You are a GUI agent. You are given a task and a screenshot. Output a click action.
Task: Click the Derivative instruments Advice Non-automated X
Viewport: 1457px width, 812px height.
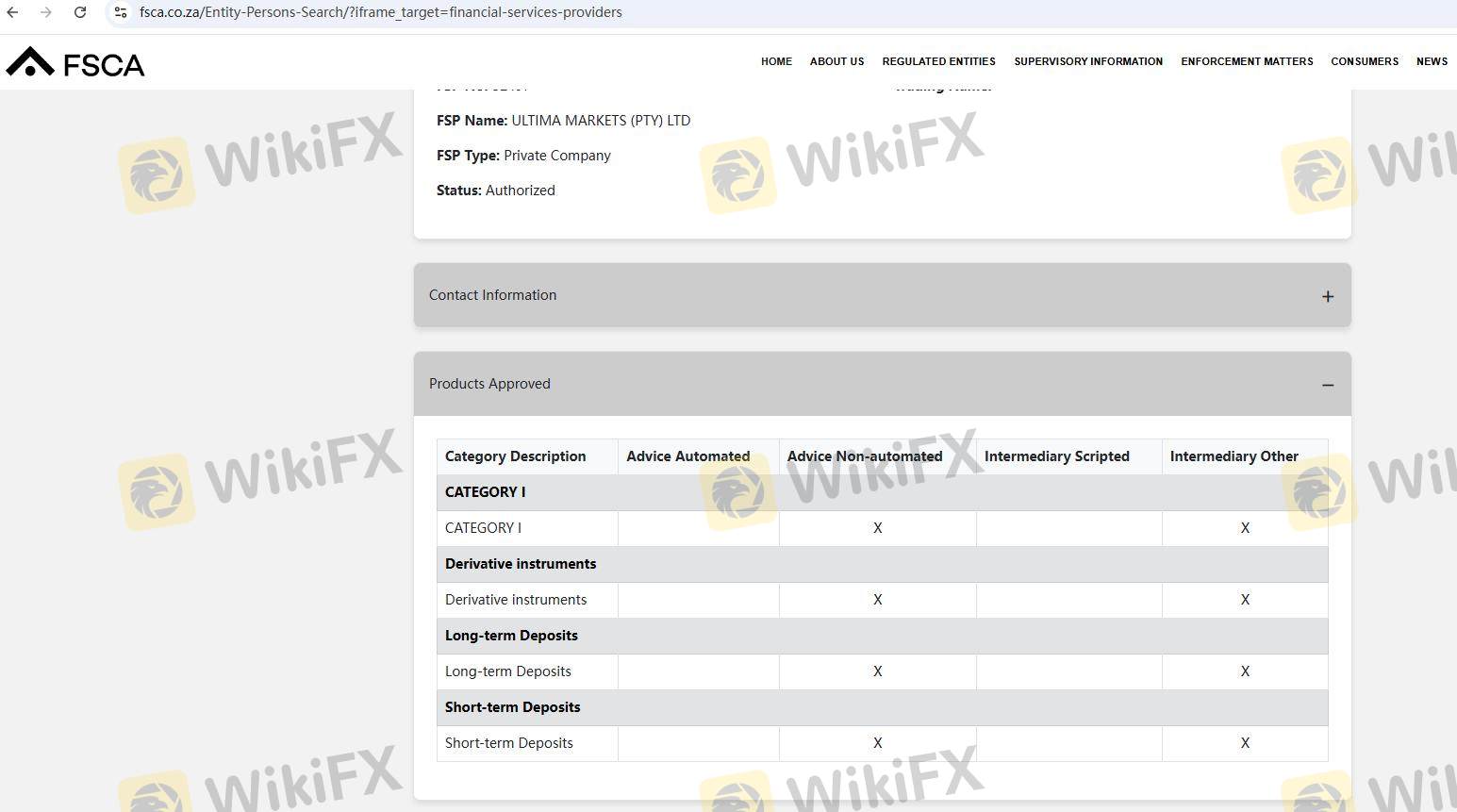click(x=877, y=600)
